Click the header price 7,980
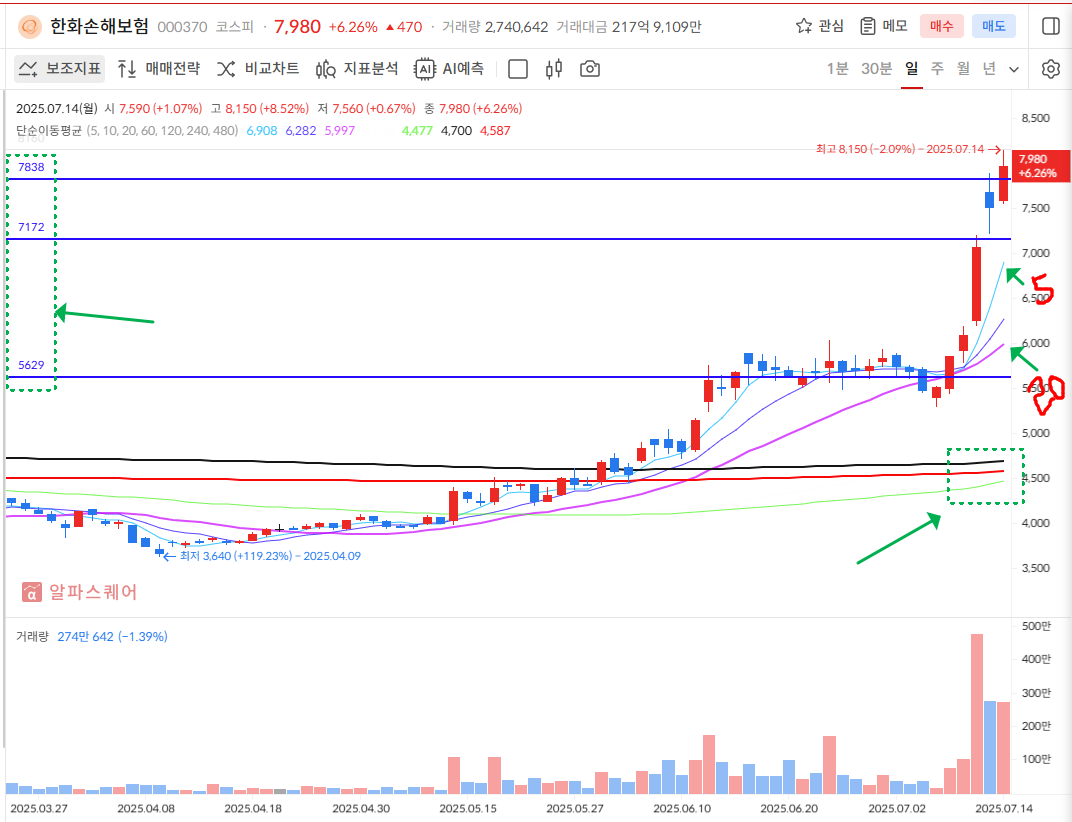 pos(297,27)
